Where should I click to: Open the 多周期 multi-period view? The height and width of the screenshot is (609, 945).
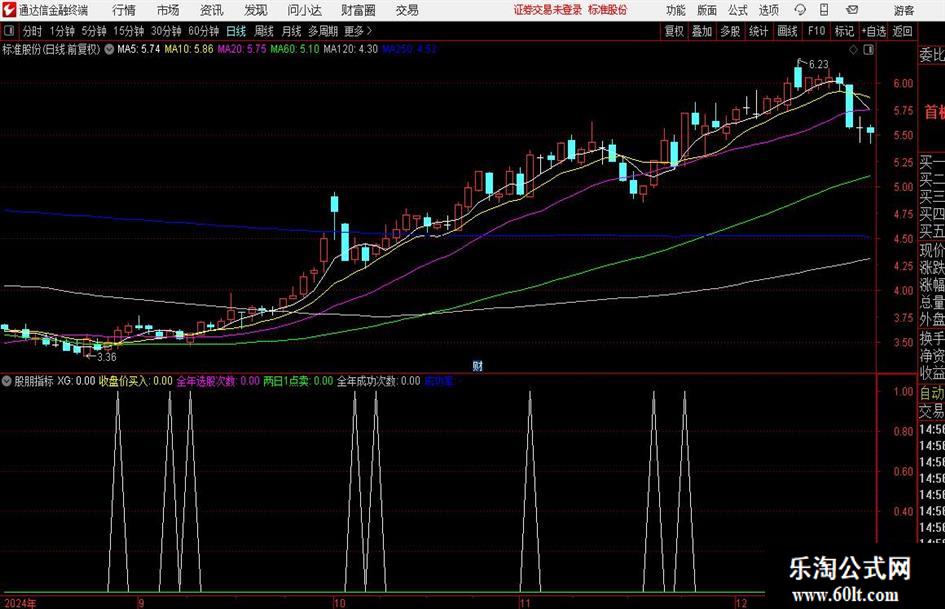323,31
